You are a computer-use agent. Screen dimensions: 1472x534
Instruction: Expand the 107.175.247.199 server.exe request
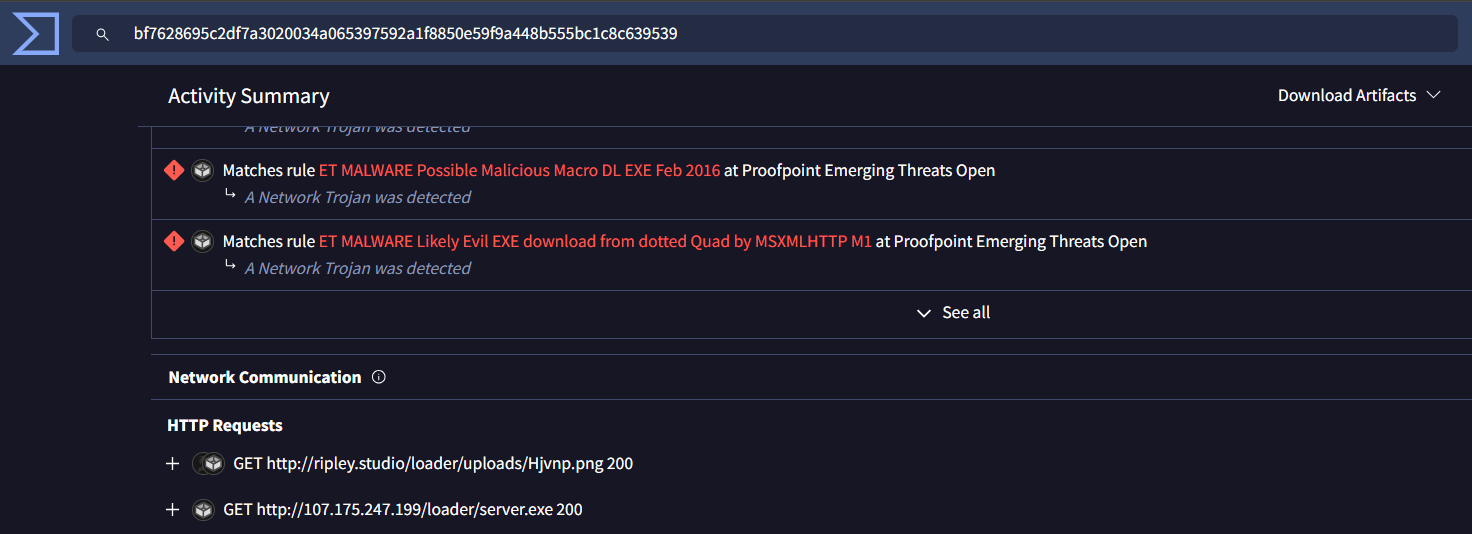click(x=173, y=510)
